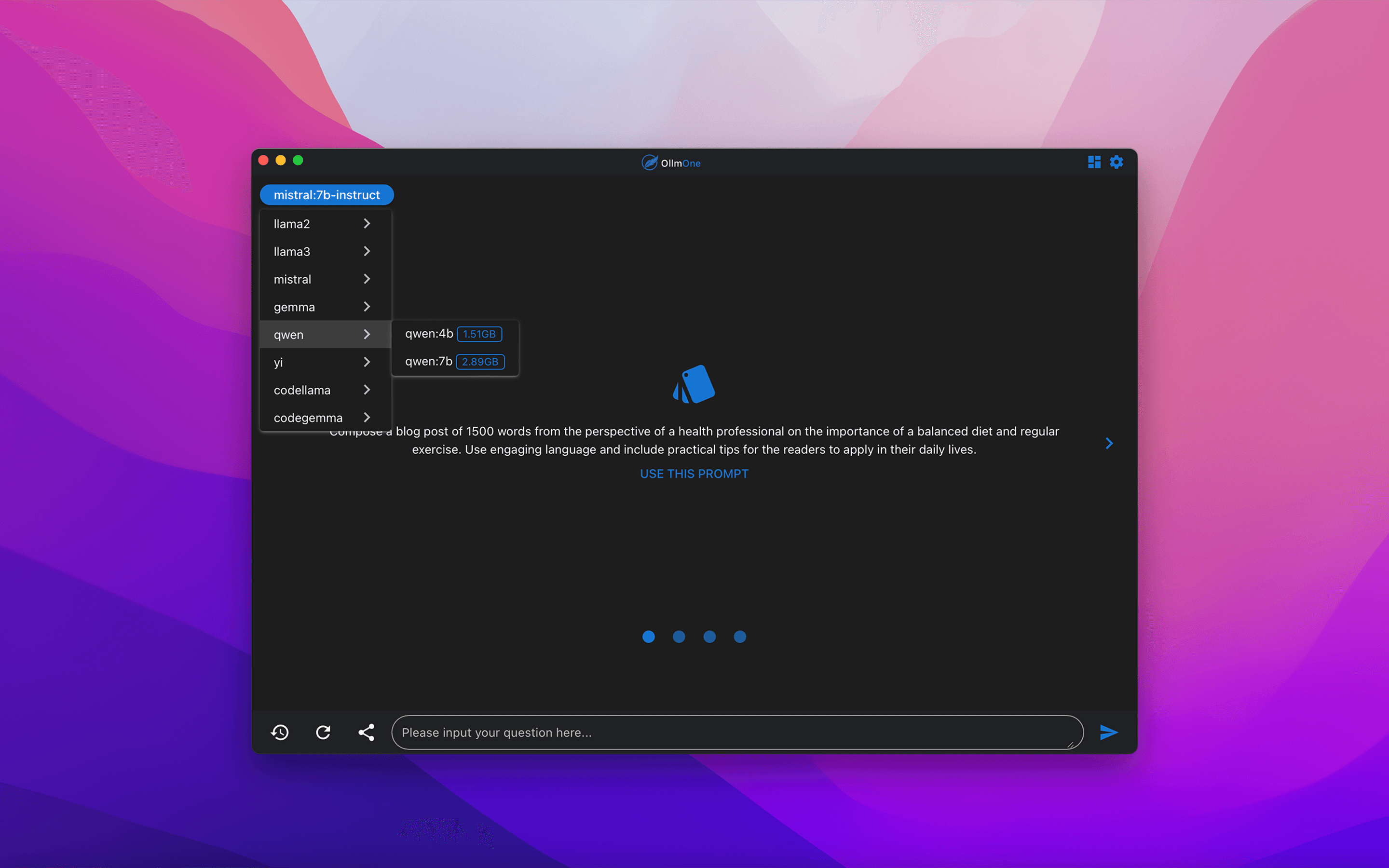Click the send message arrow icon
Viewport: 1389px width, 868px height.
pos(1108,732)
